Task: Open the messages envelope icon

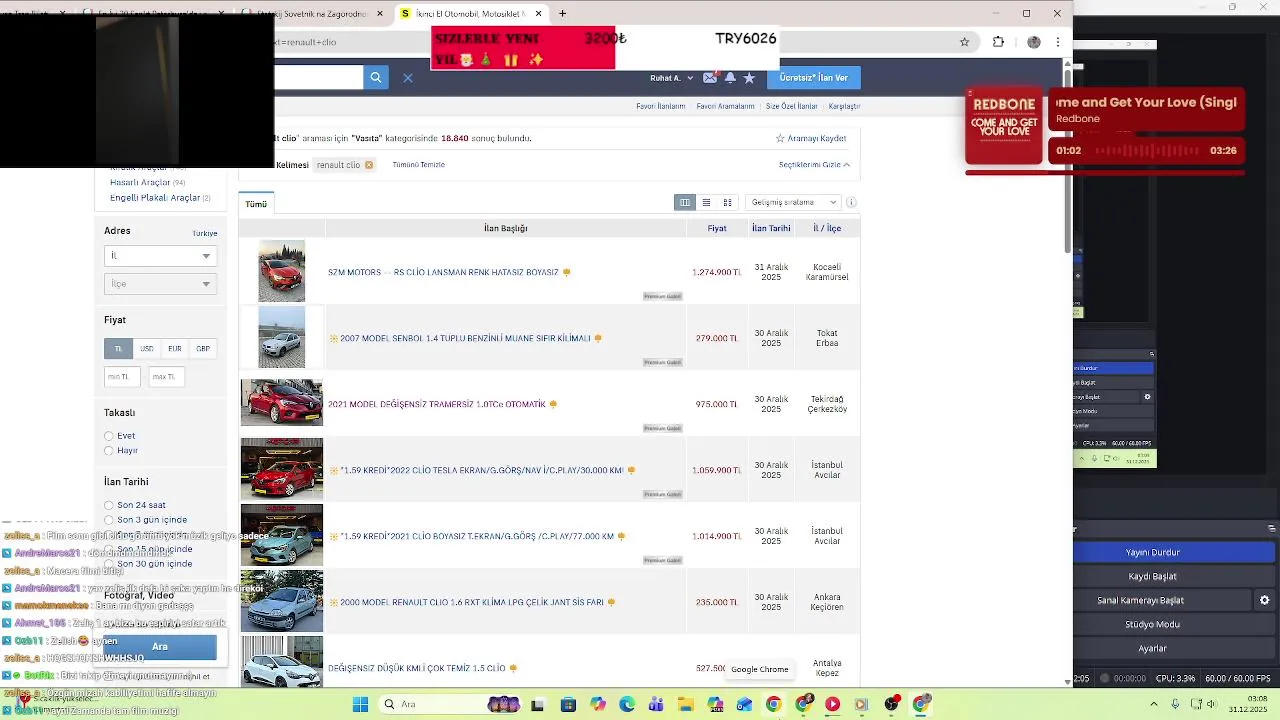Action: click(710, 77)
